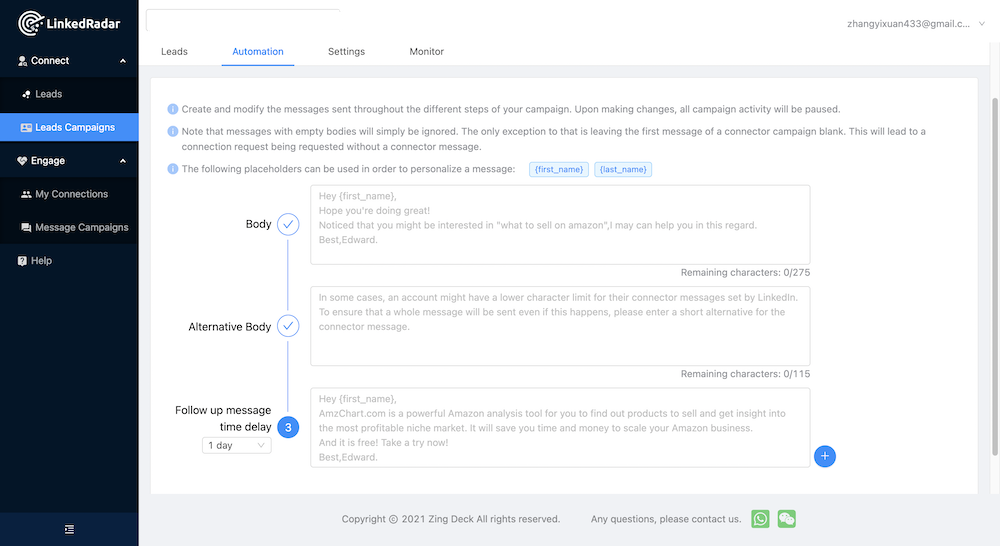This screenshot has width=1000, height=546.
Task: Click the 'Alternative Body' label
Action: (230, 327)
